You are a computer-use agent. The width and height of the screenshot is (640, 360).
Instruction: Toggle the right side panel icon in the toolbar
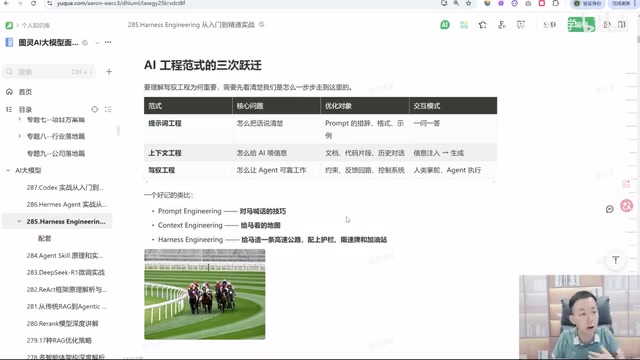622,25
